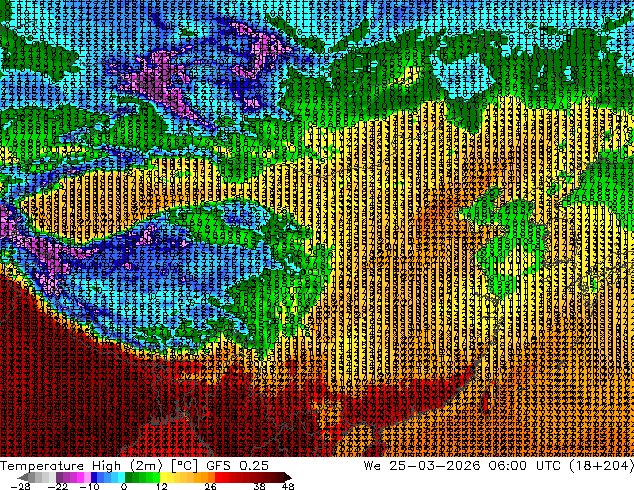Click the '-22' legend value
Viewport: 634px width, 490px height.
tap(58, 486)
